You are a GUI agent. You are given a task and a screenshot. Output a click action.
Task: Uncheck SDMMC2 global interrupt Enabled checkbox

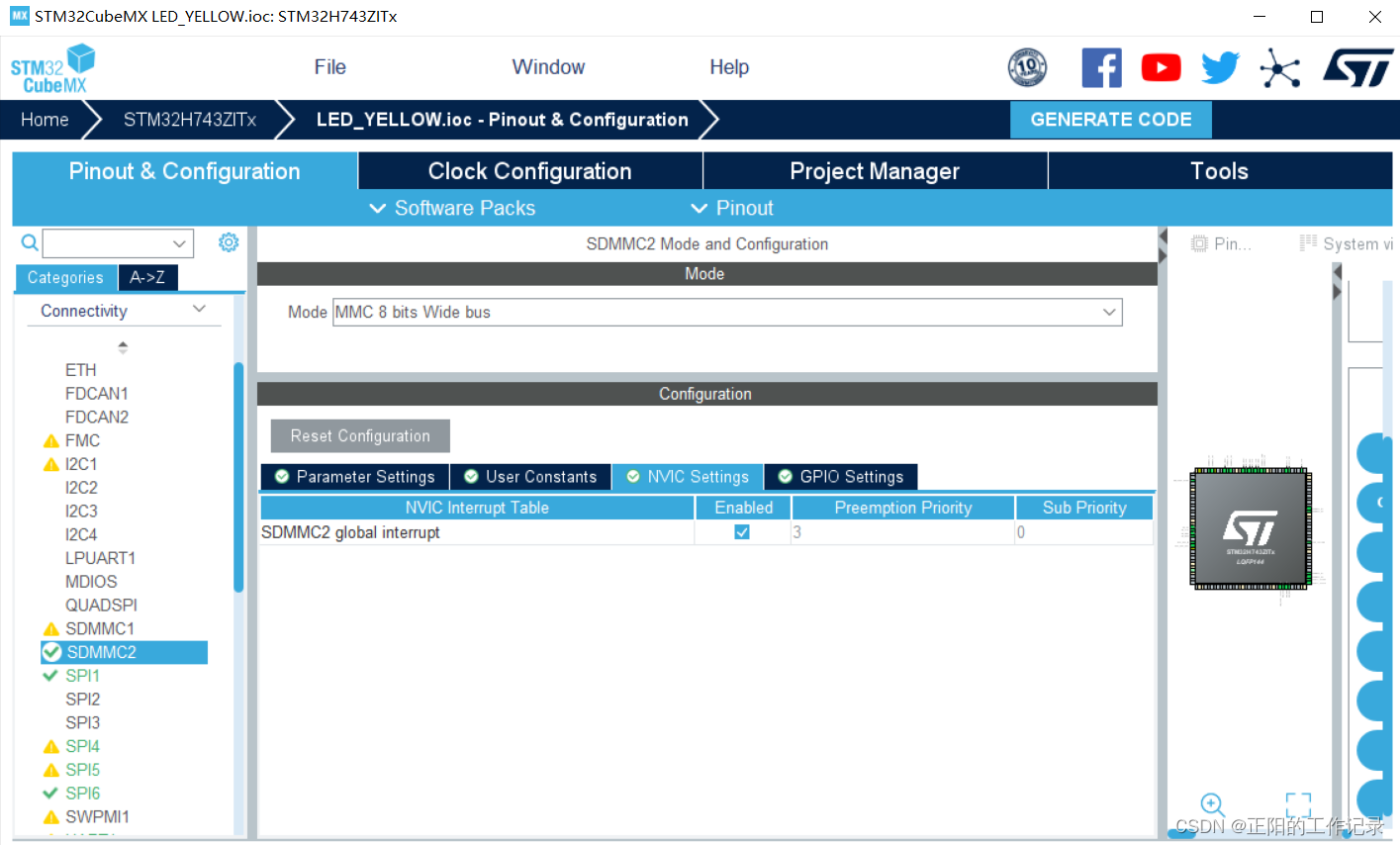tap(742, 532)
